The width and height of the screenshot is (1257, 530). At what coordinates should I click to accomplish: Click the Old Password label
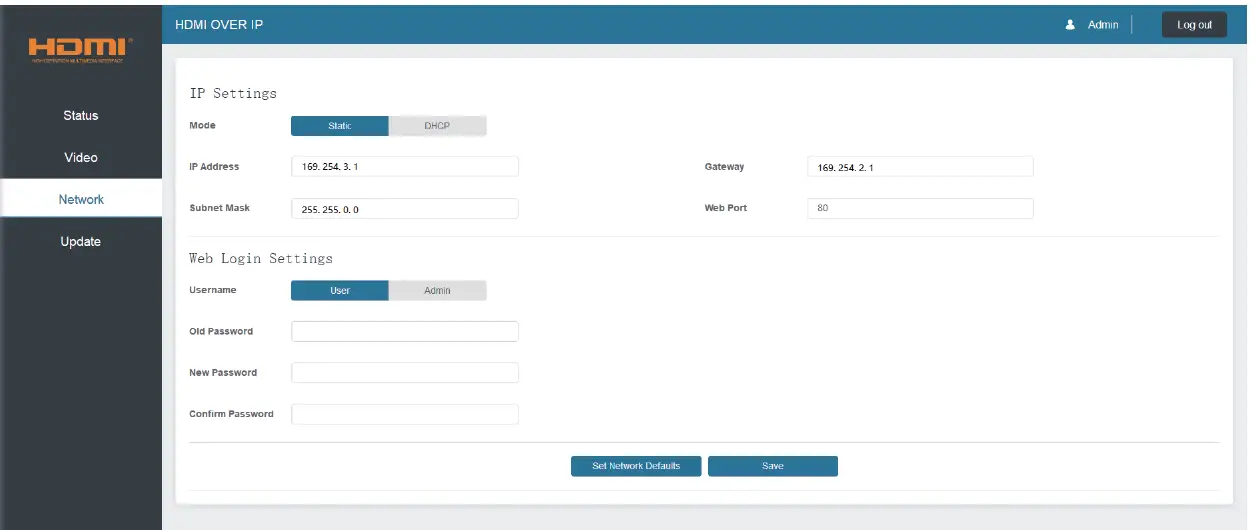221,331
